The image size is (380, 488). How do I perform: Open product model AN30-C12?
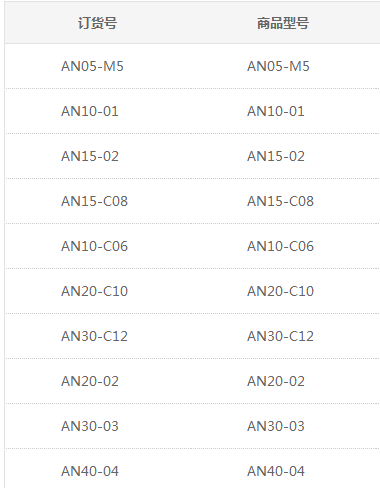click(281, 336)
